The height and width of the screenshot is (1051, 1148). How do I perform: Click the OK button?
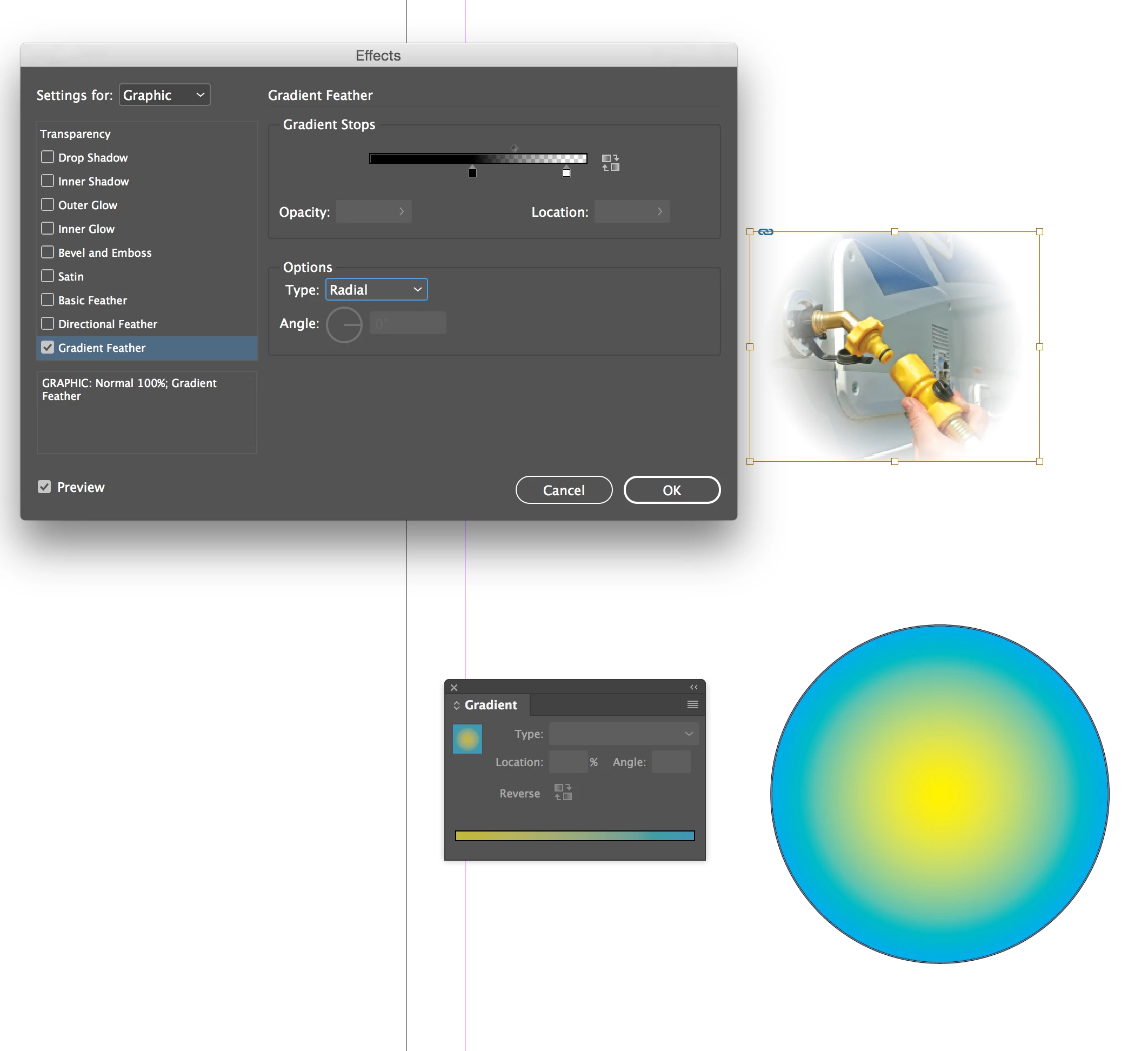671,490
